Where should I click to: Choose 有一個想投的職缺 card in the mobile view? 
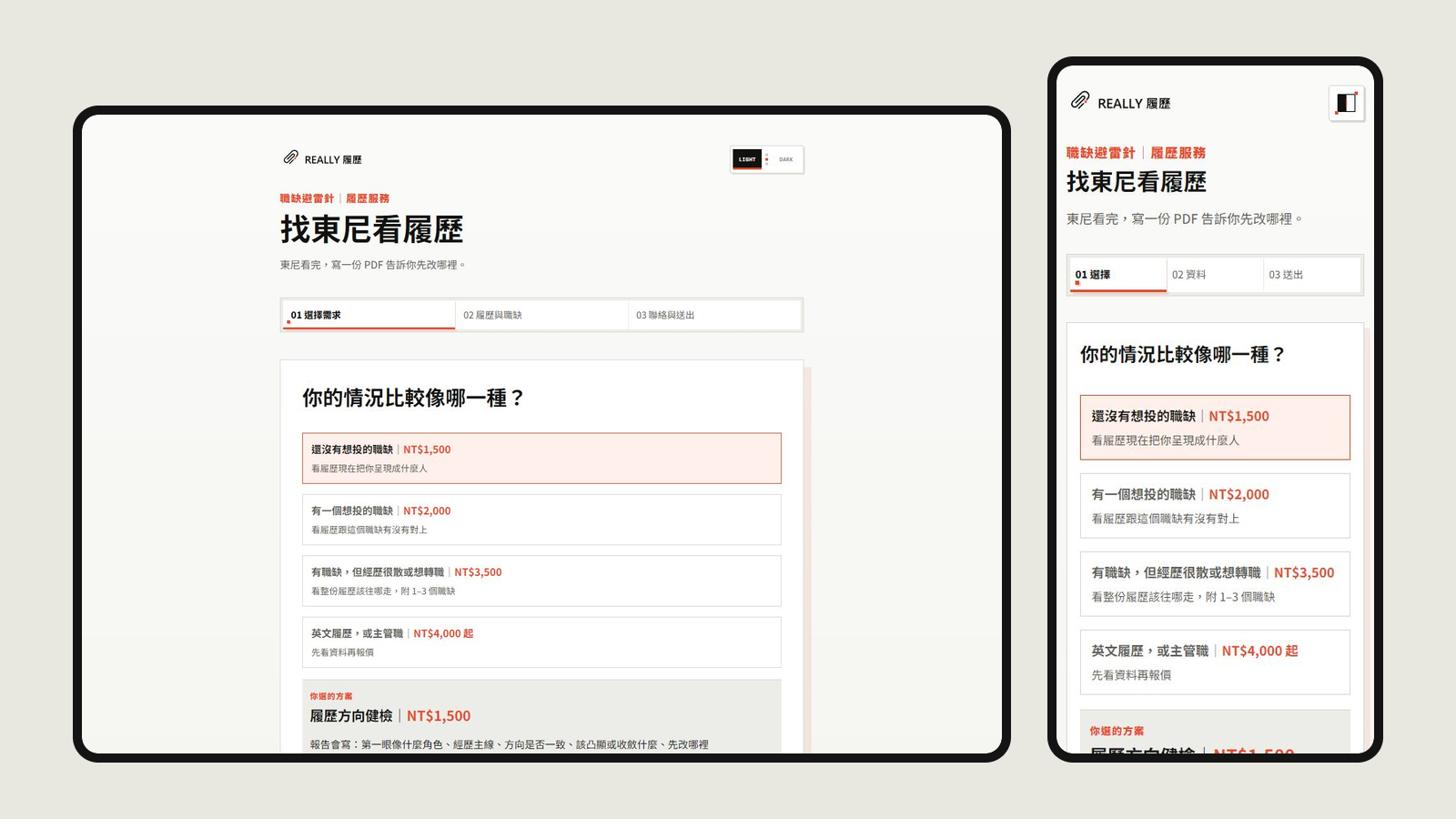click(1215, 505)
